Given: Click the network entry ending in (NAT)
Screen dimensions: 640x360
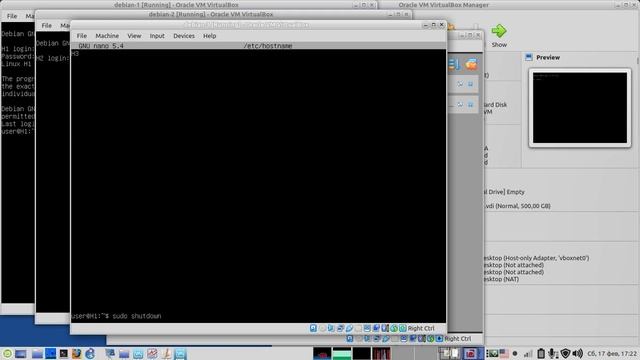Looking at the screenshot, I should coord(501,279).
